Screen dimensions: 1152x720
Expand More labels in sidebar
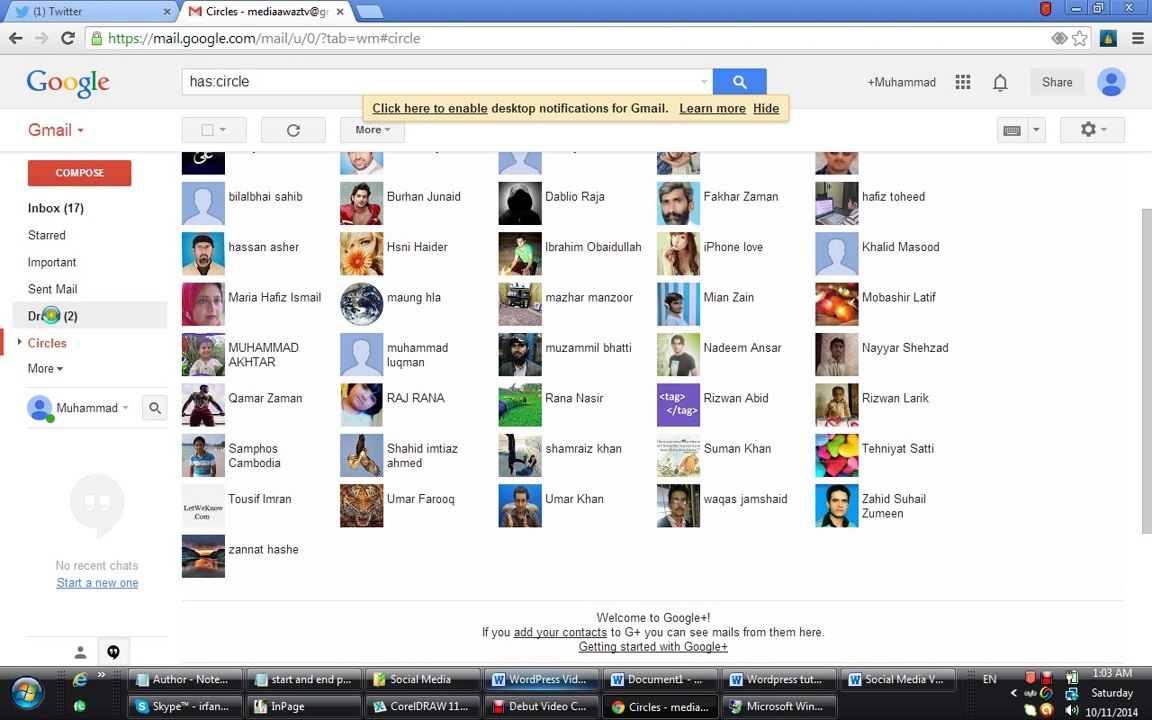click(45, 369)
